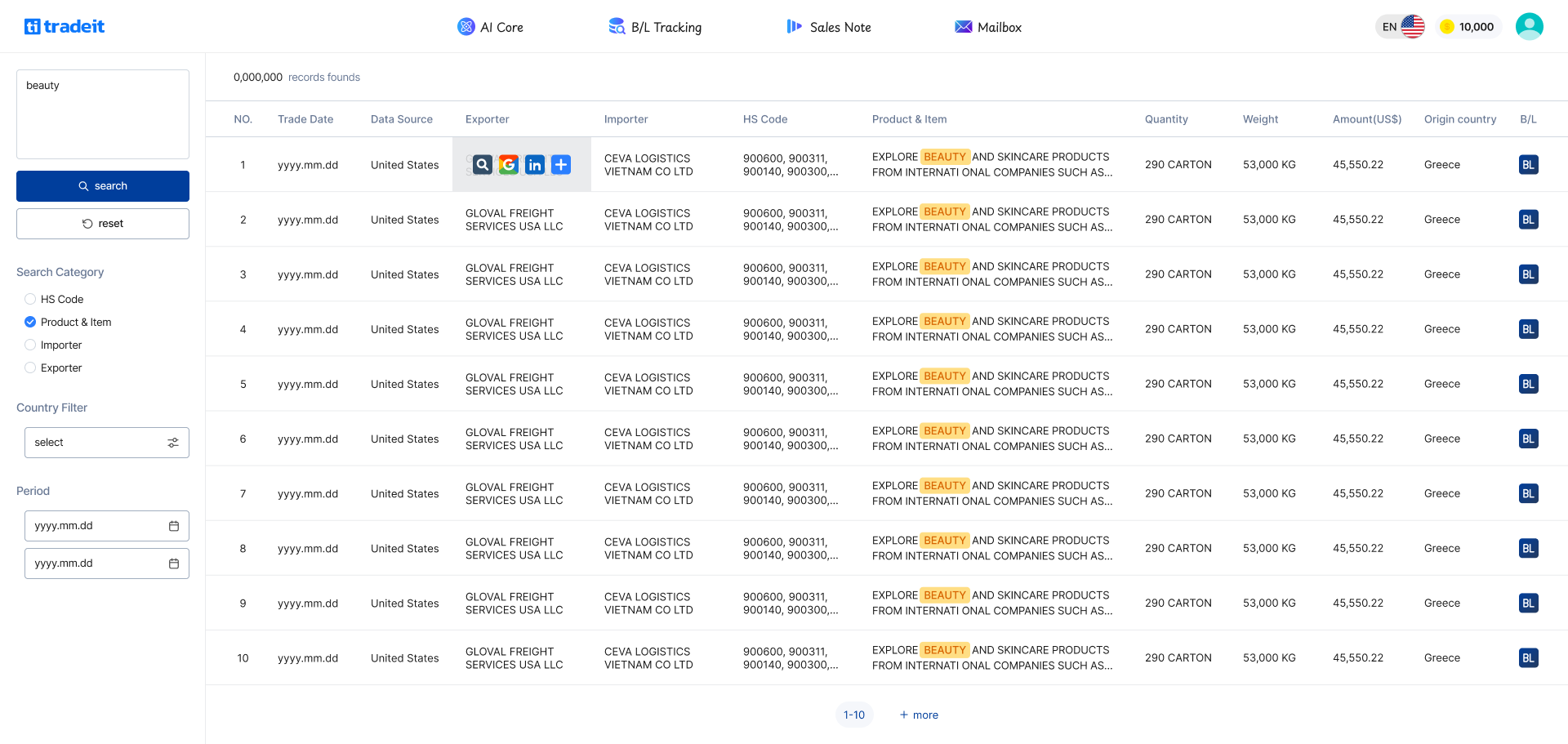1568x744 pixels.
Task: Open the Period start date picker
Action: click(x=106, y=526)
